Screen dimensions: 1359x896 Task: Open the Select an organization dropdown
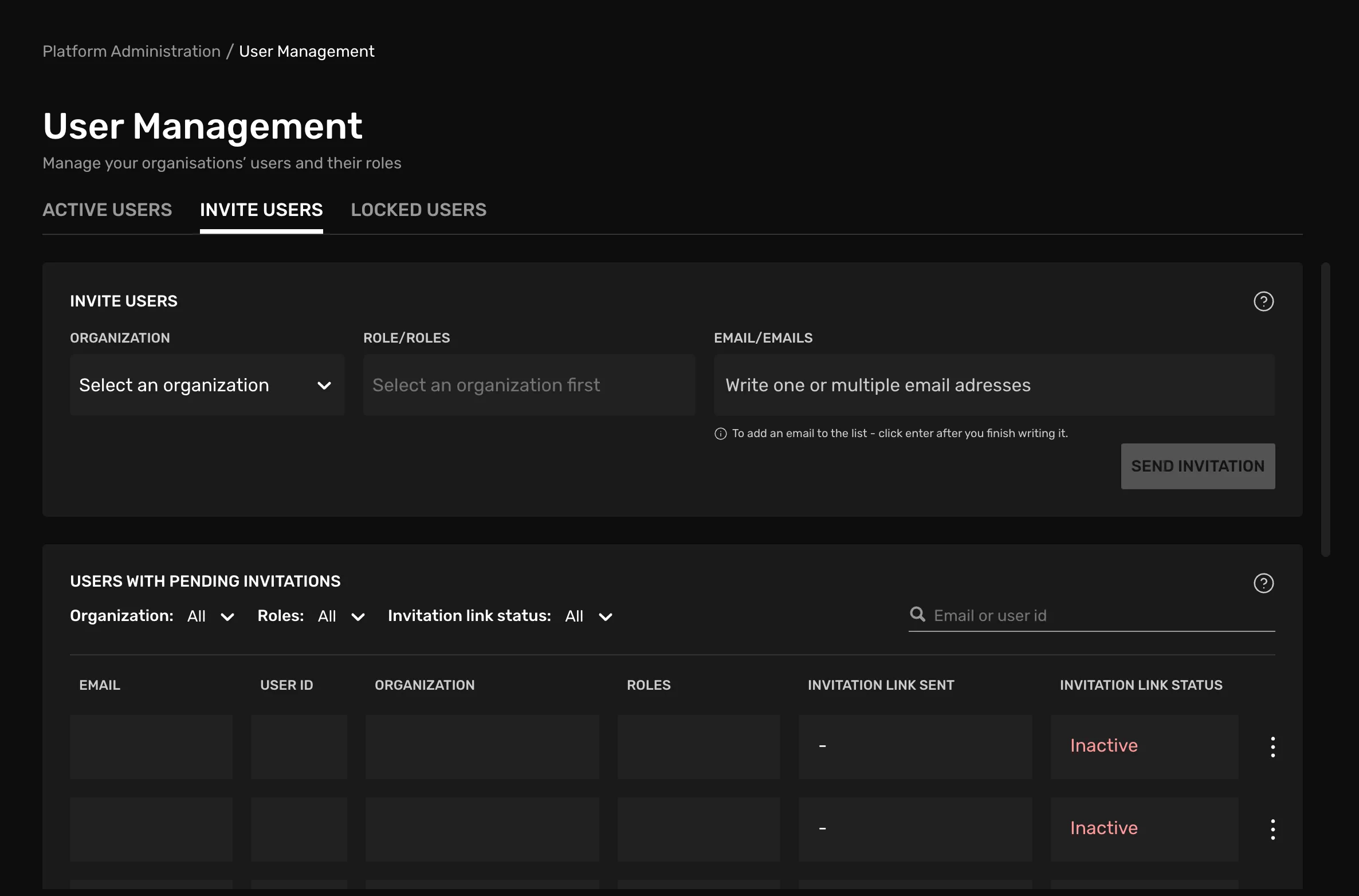[207, 385]
